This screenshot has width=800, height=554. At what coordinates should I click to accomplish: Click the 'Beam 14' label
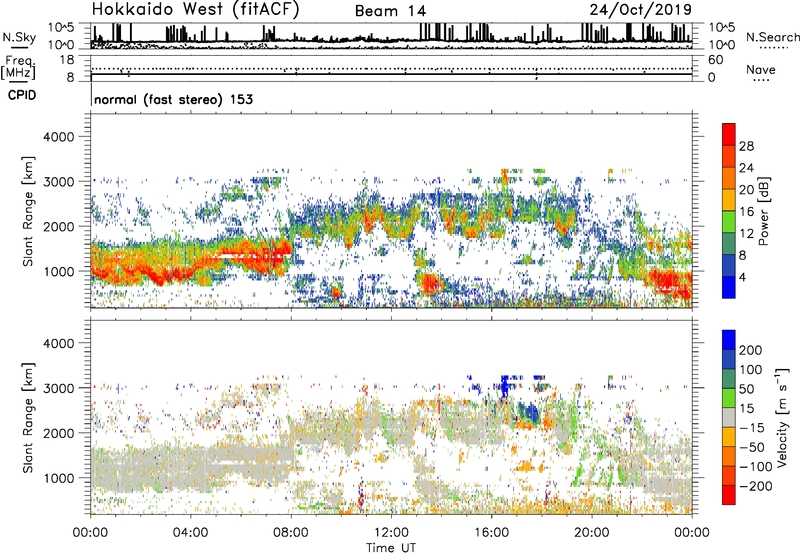pos(390,11)
